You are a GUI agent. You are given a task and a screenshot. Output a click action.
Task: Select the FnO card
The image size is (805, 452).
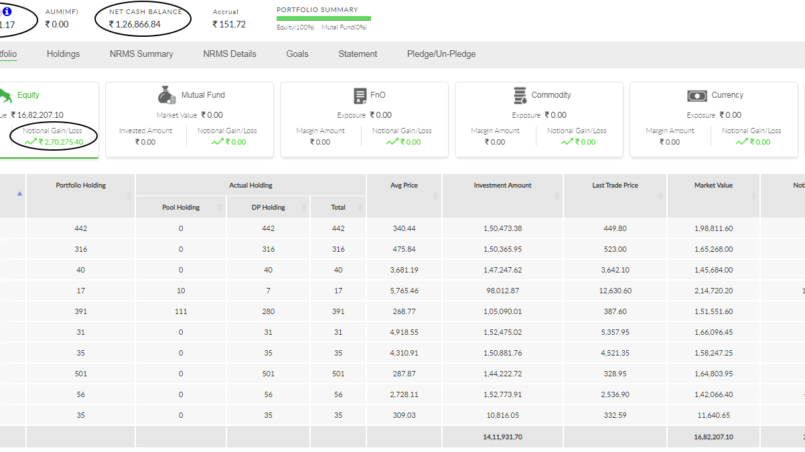click(x=364, y=119)
